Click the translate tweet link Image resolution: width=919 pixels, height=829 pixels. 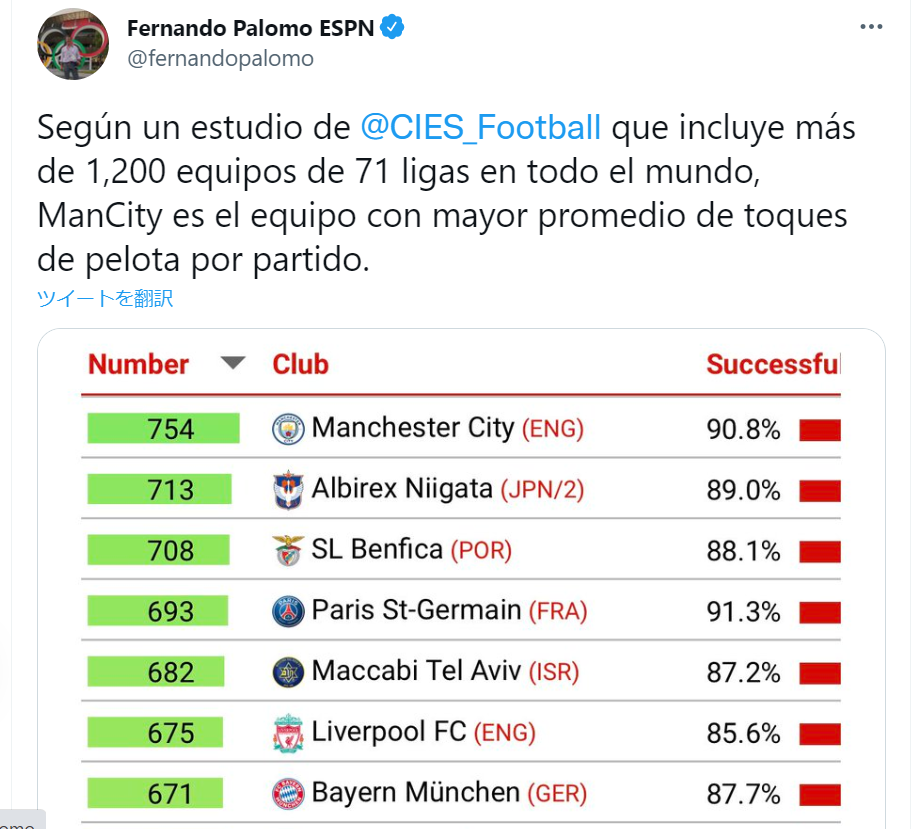pyautogui.click(x=105, y=298)
